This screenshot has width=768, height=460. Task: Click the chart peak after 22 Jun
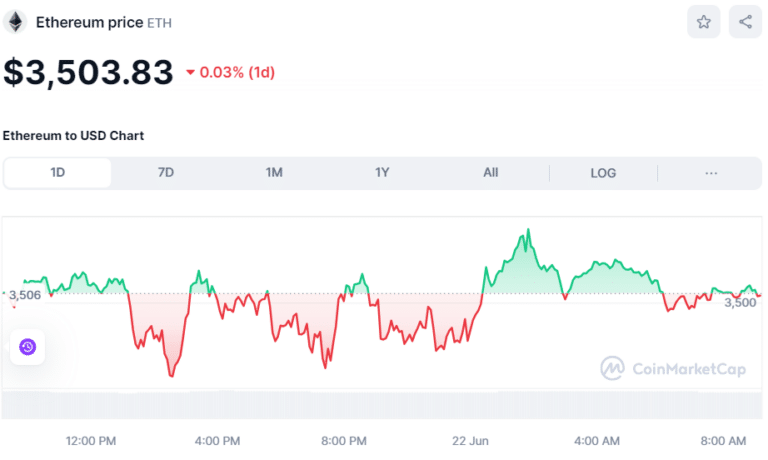tap(528, 229)
